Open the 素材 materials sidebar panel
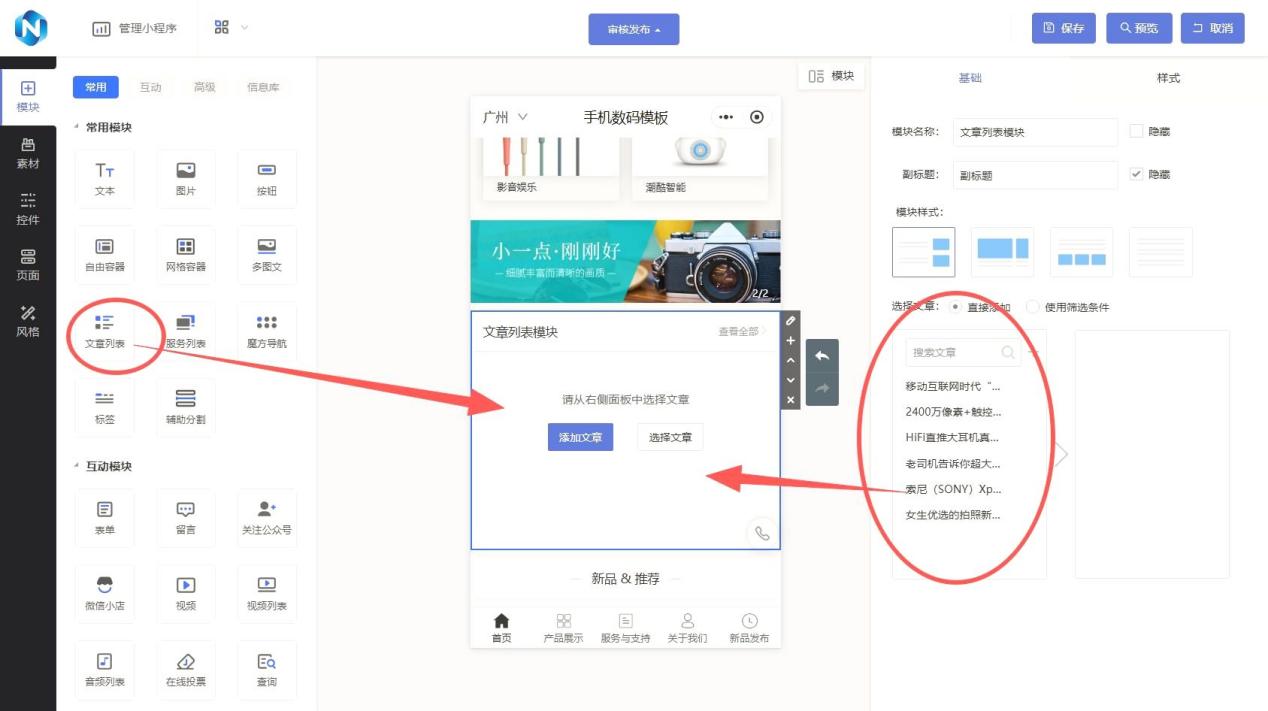Screen dimensions: 1268x711 [x=28, y=153]
